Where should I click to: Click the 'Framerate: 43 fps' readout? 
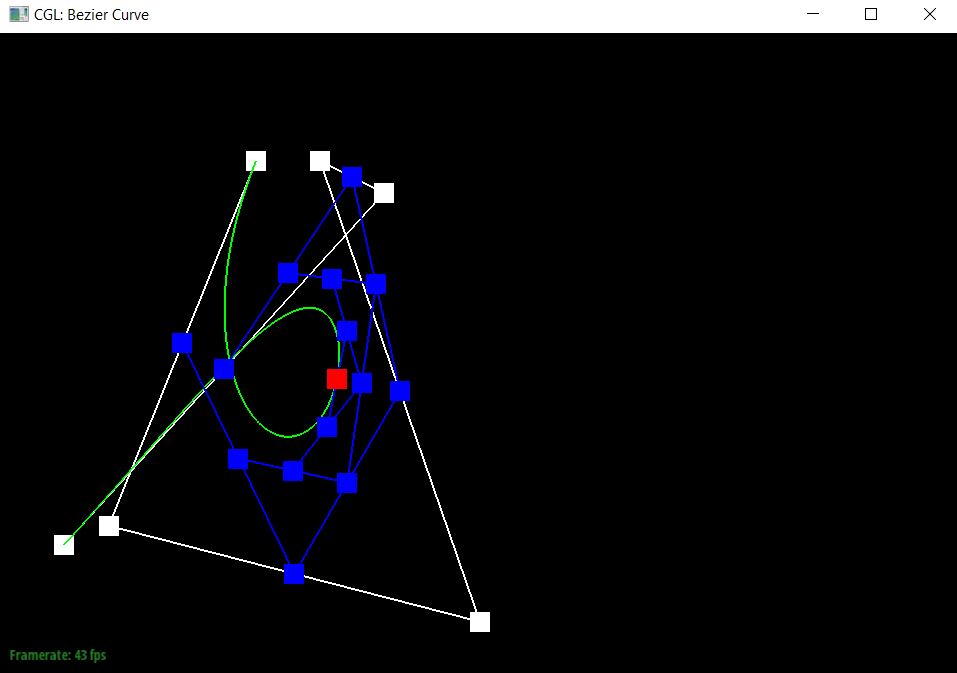58,655
